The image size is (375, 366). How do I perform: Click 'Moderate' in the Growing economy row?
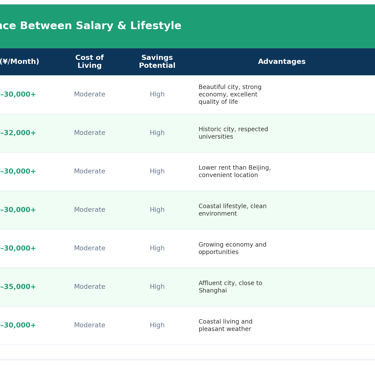click(89, 248)
